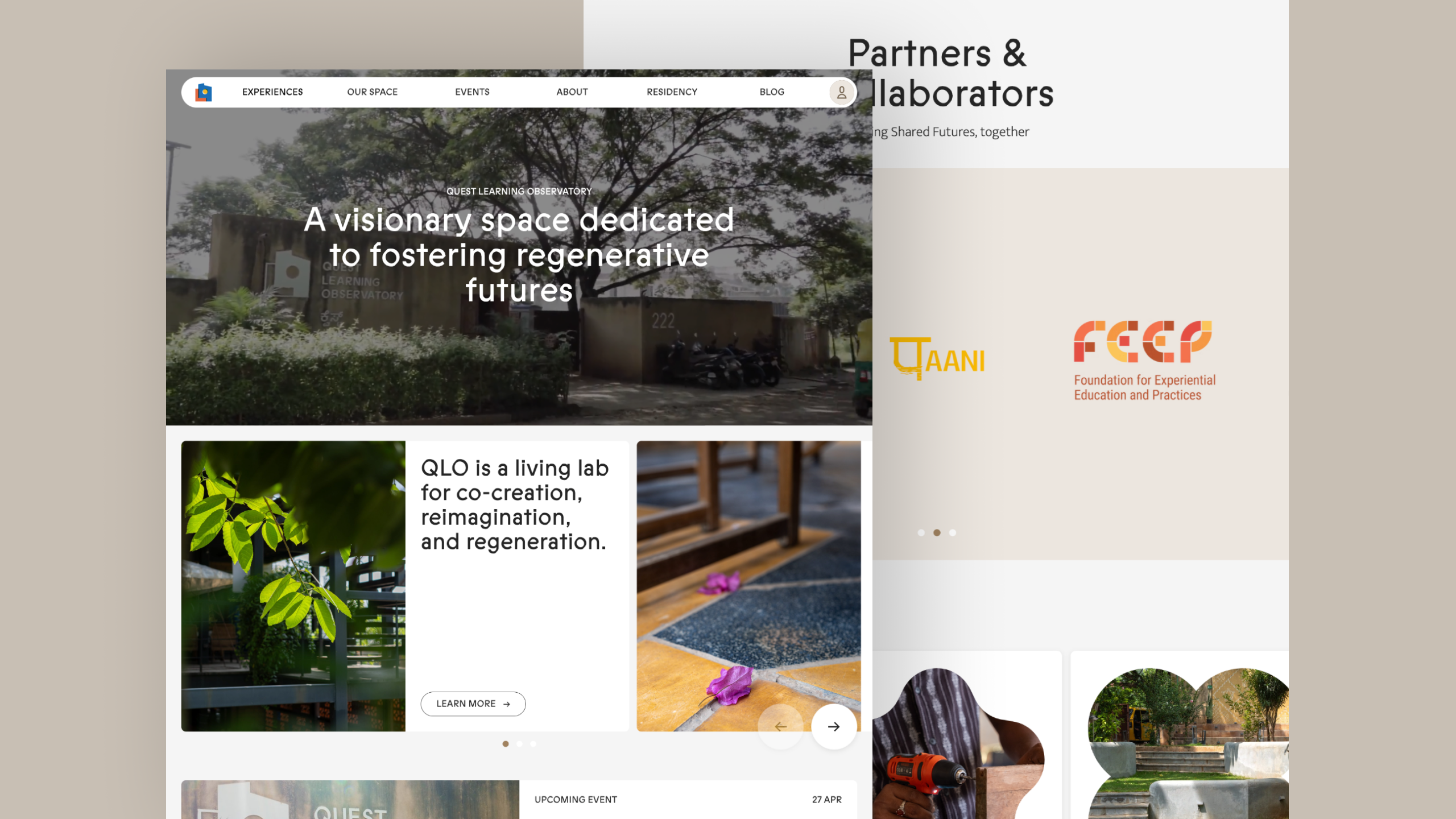Open the user profile icon

pos(841,92)
